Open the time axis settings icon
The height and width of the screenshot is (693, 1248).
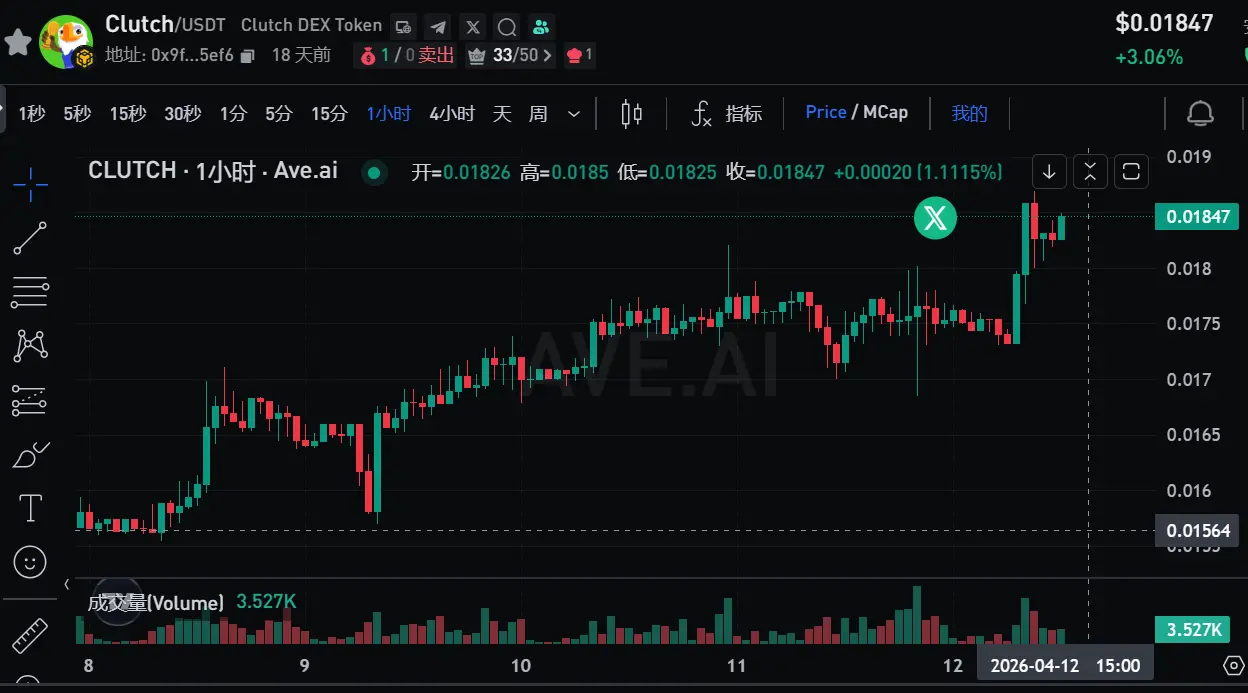point(1234,666)
